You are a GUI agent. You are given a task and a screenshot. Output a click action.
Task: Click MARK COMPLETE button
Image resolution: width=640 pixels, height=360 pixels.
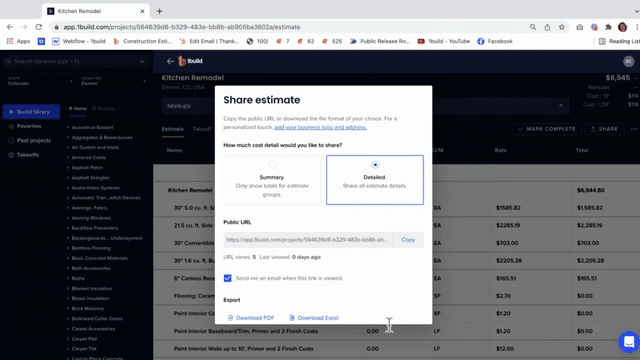[x=546, y=129]
